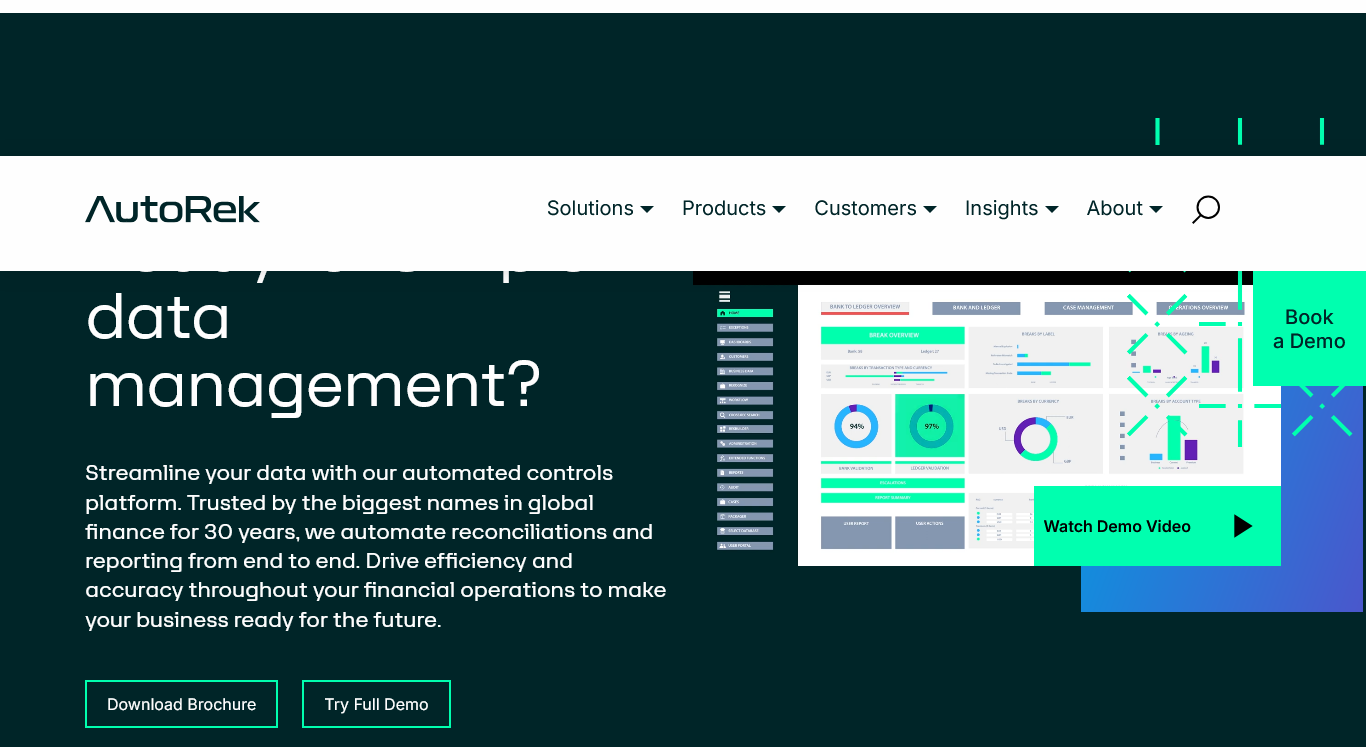Image resolution: width=1366 pixels, height=747 pixels.
Task: Expand the Products navigation dropdown
Action: tap(734, 208)
